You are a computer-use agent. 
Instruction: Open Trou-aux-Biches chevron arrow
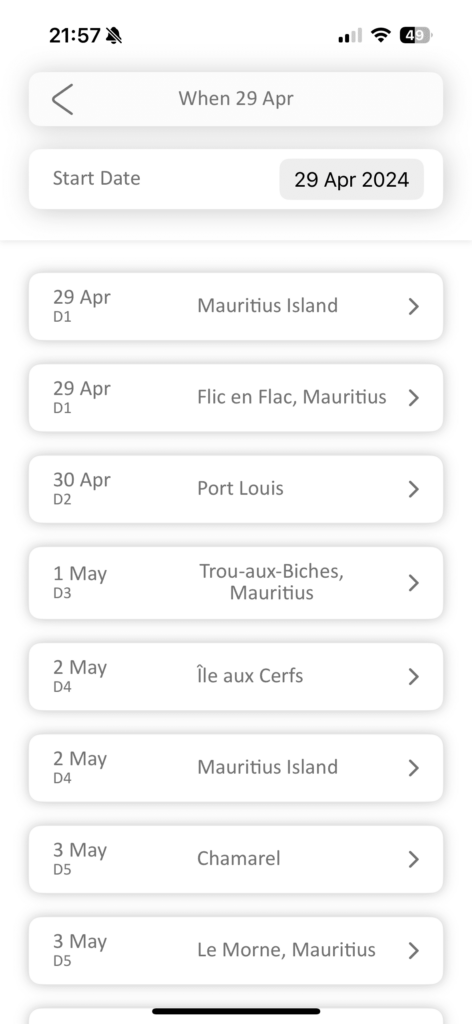tap(413, 583)
